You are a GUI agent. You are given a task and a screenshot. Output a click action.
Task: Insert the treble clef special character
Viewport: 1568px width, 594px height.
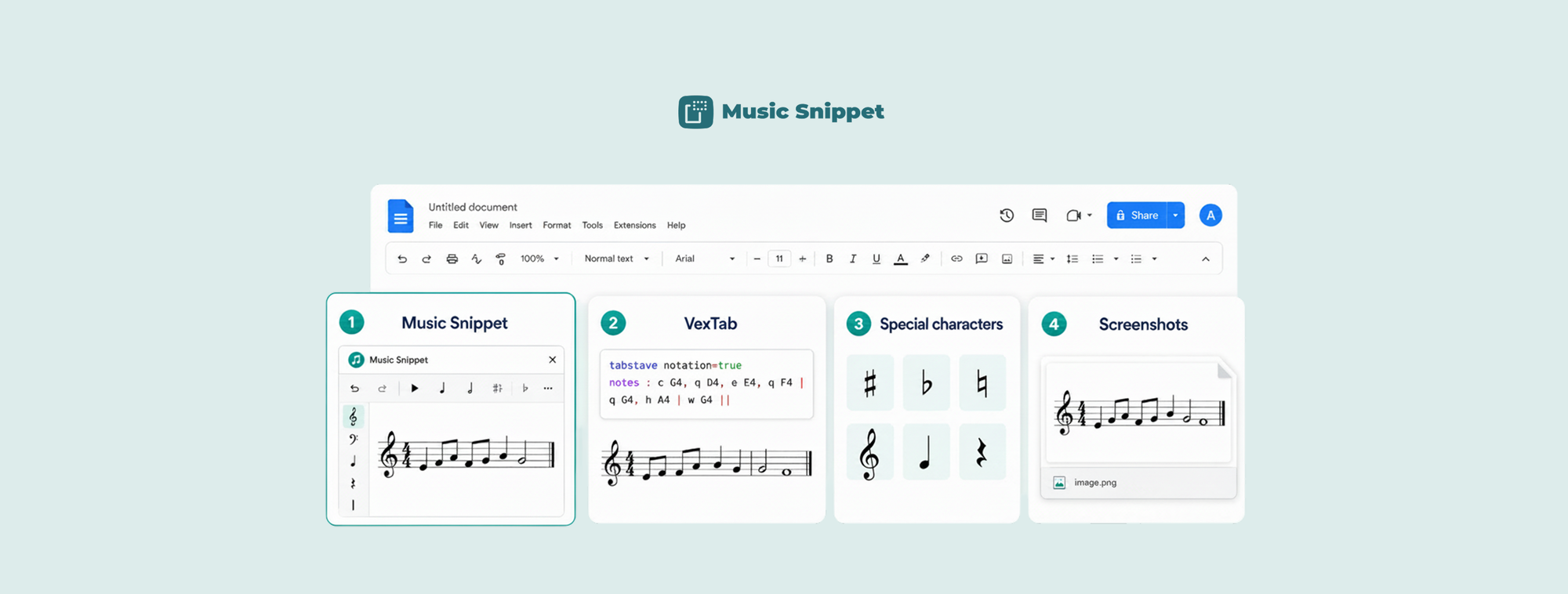point(870,452)
